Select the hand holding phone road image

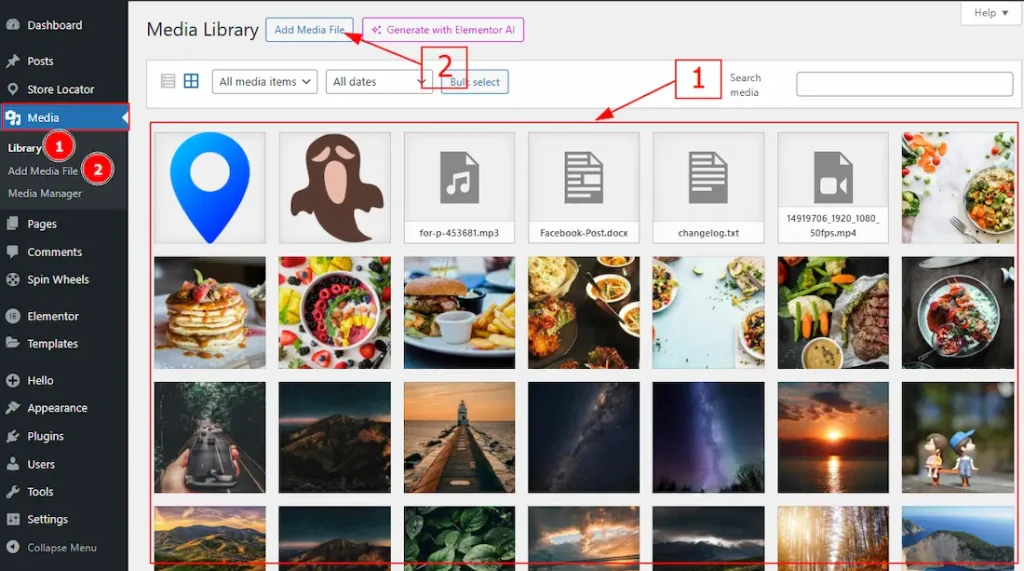(210, 437)
